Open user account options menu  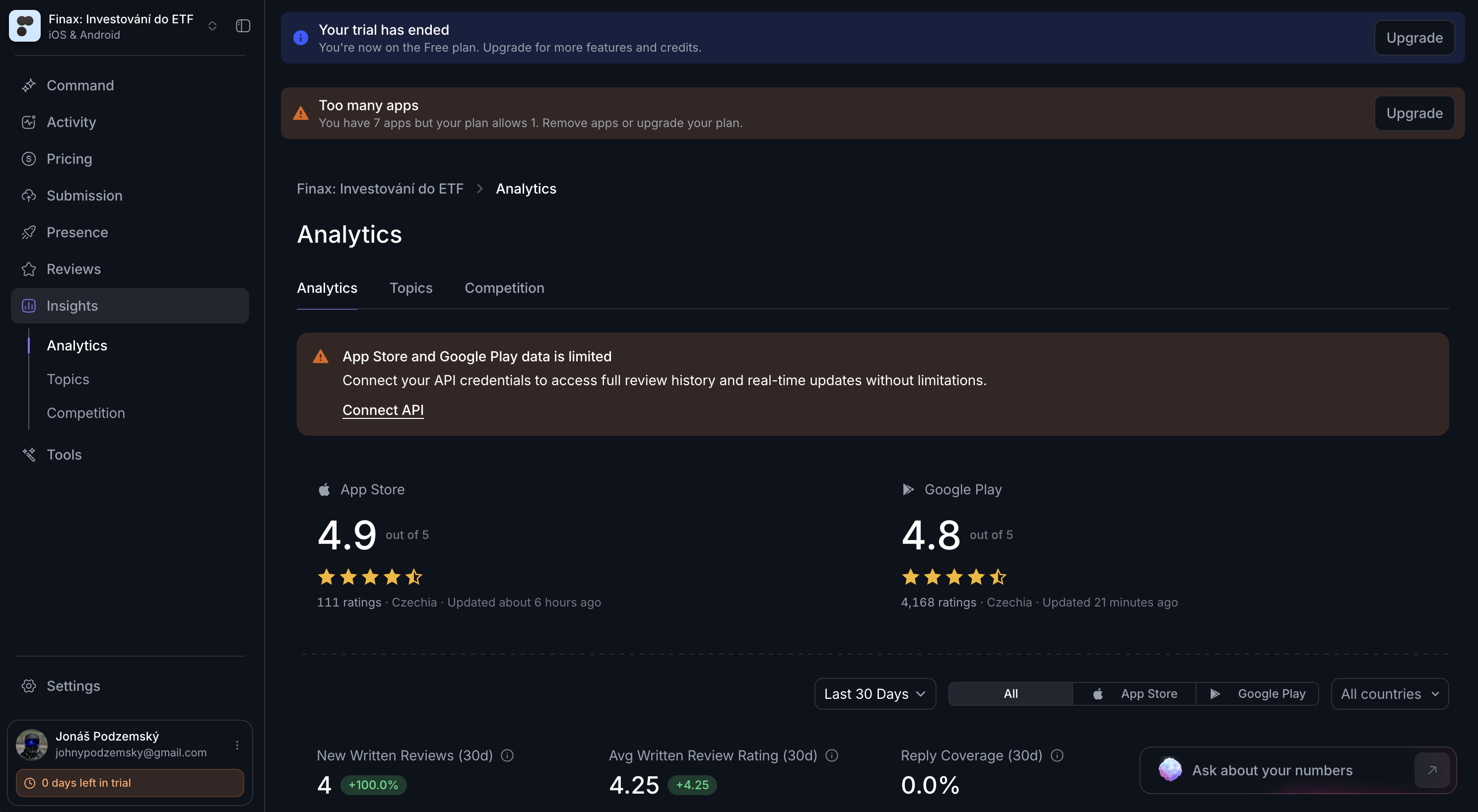pyautogui.click(x=237, y=745)
